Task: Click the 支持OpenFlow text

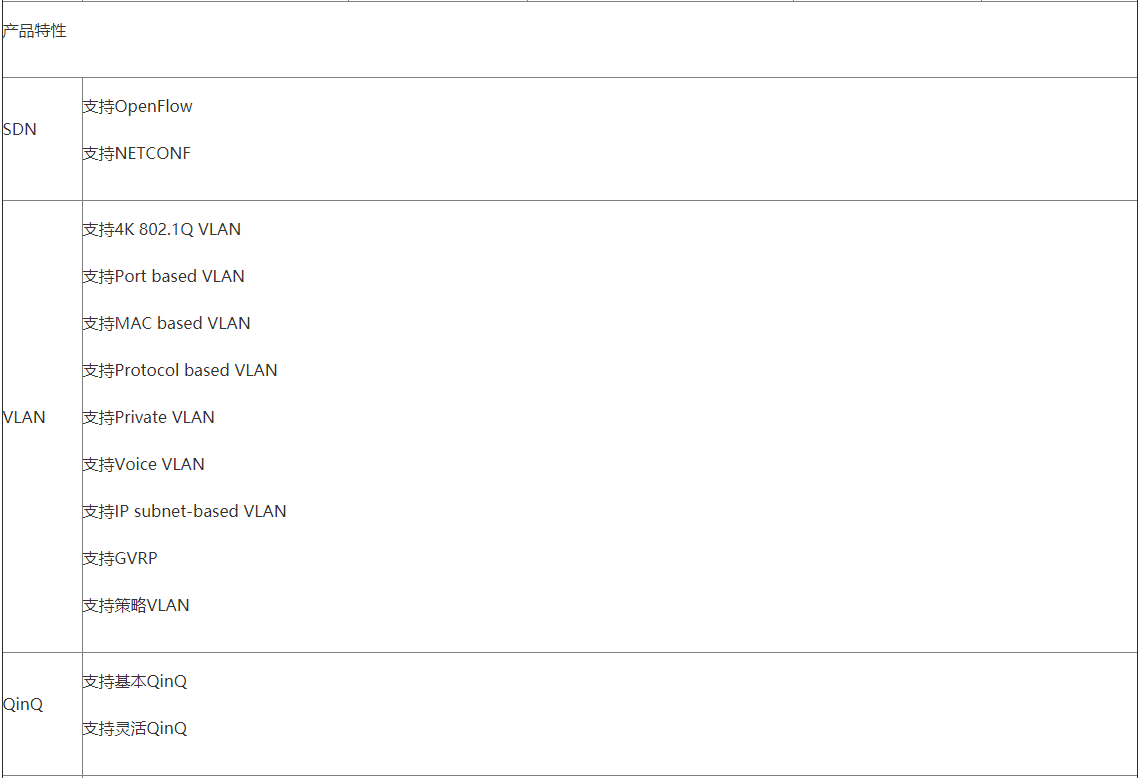Action: 138,106
